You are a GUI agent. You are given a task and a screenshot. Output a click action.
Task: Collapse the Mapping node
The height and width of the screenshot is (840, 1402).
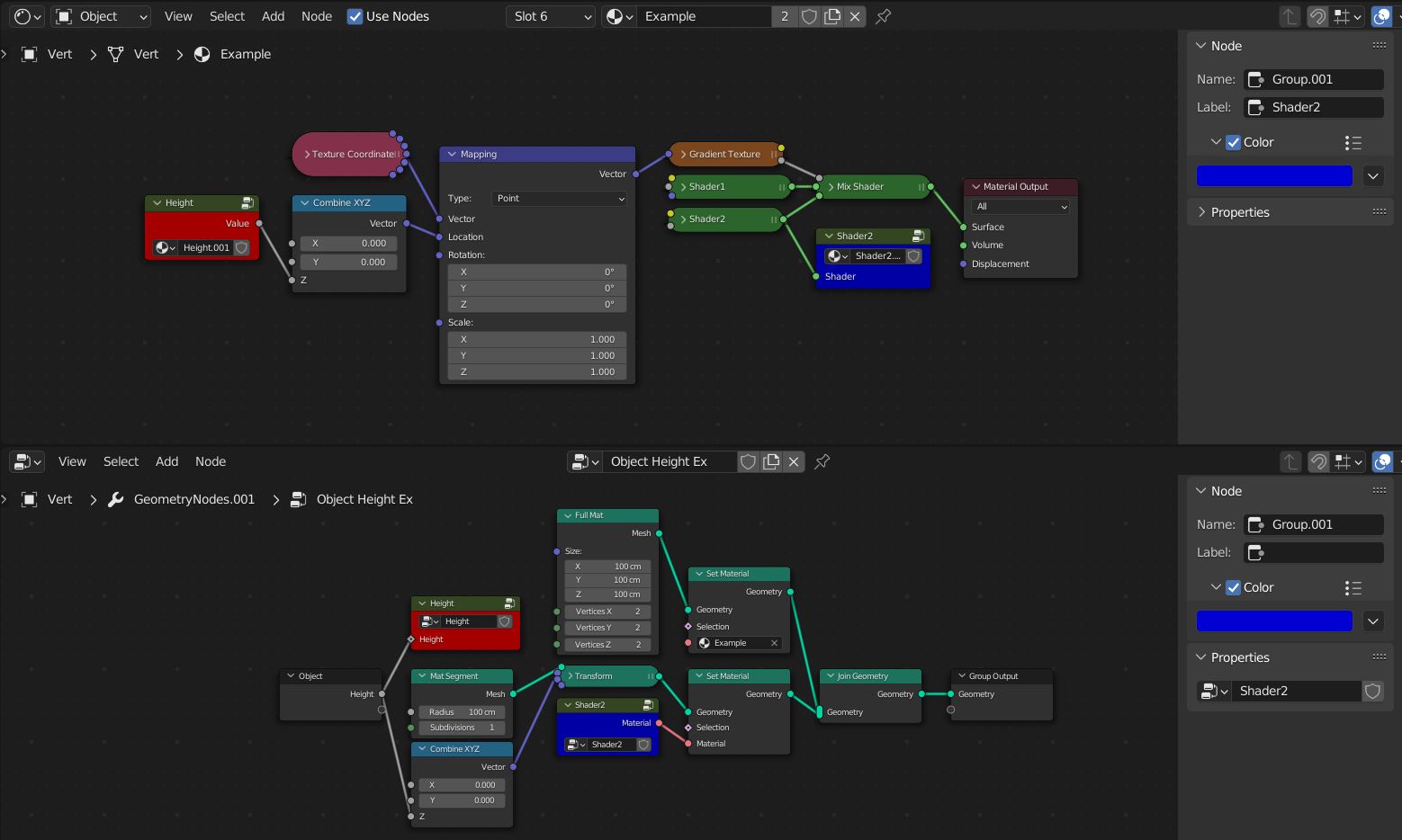pos(452,154)
